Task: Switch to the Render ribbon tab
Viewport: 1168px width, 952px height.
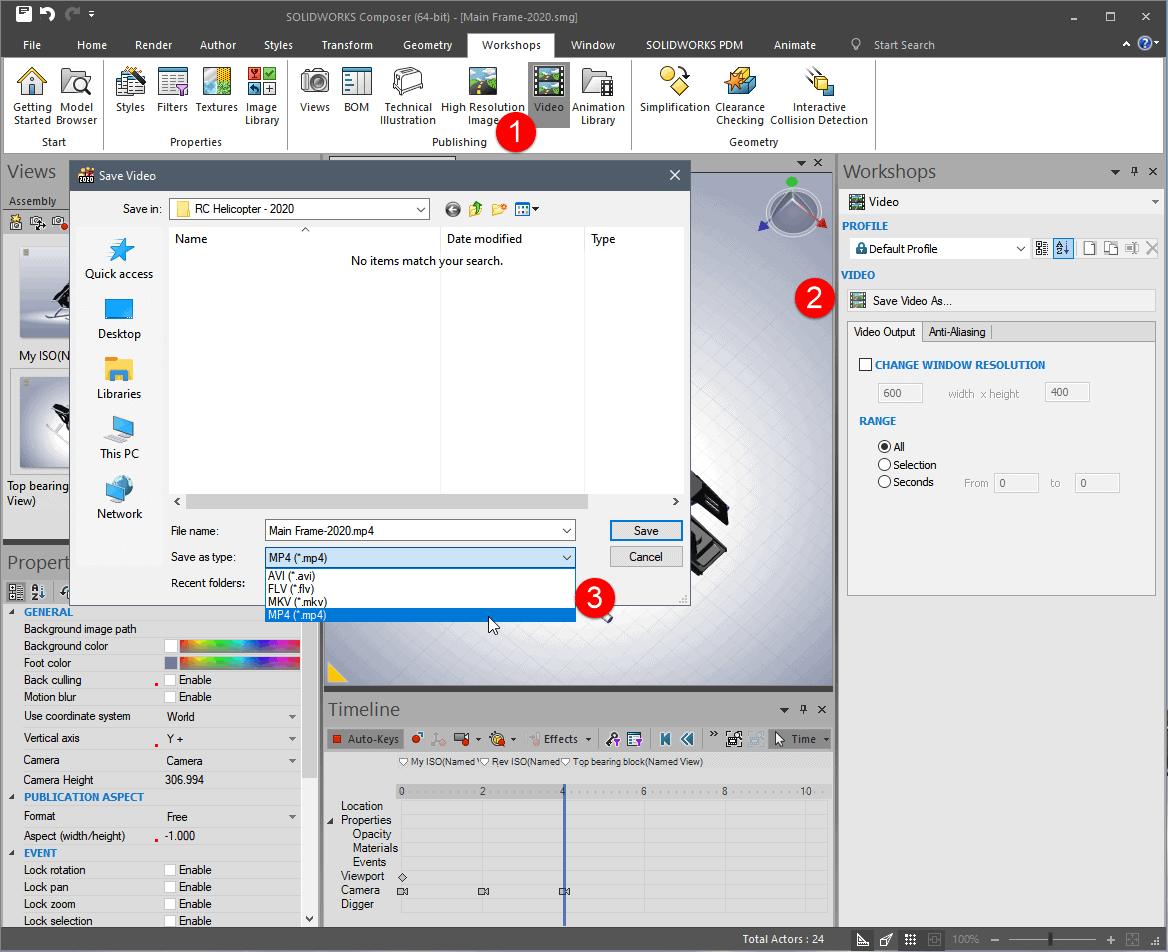Action: (153, 45)
